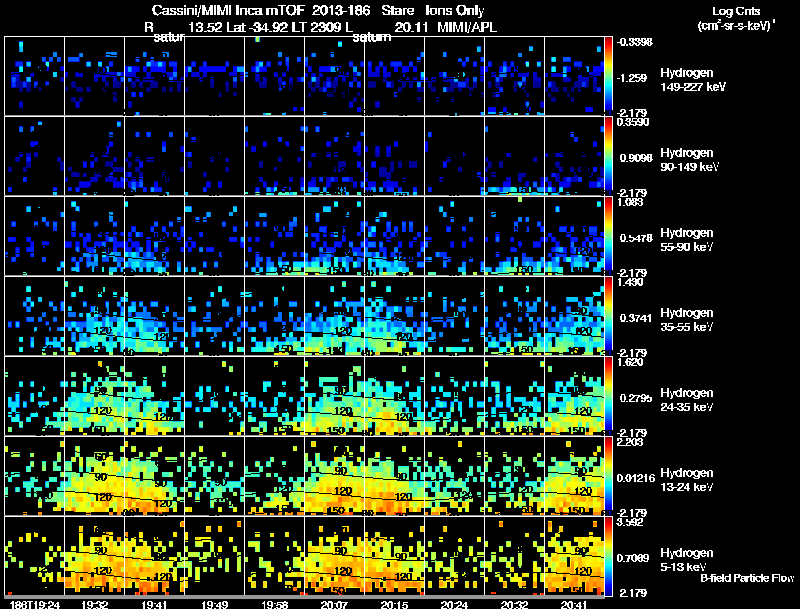Click the color bar for Hydrogen 24-35 keV
The width and height of the screenshot is (800, 609).
pos(610,396)
